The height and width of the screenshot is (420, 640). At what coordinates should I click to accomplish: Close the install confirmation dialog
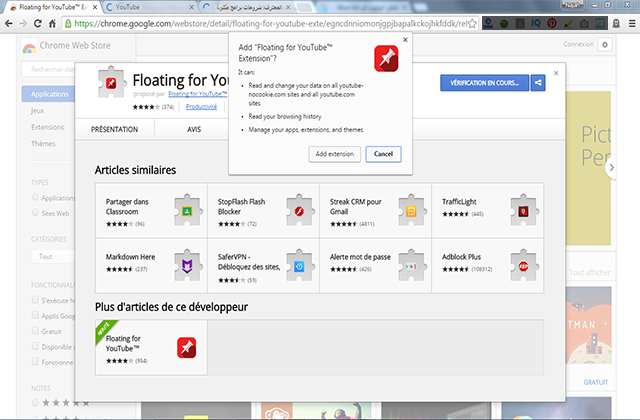click(x=405, y=40)
